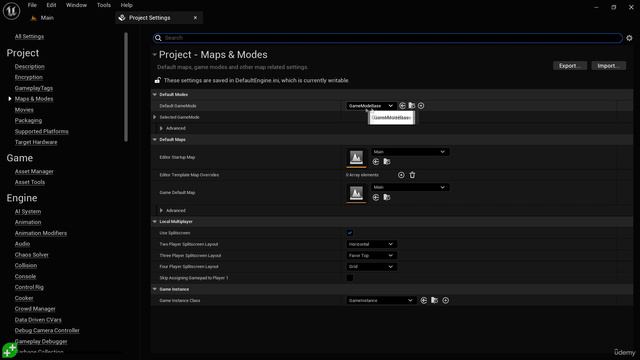Open Packaging settings

[28, 120]
